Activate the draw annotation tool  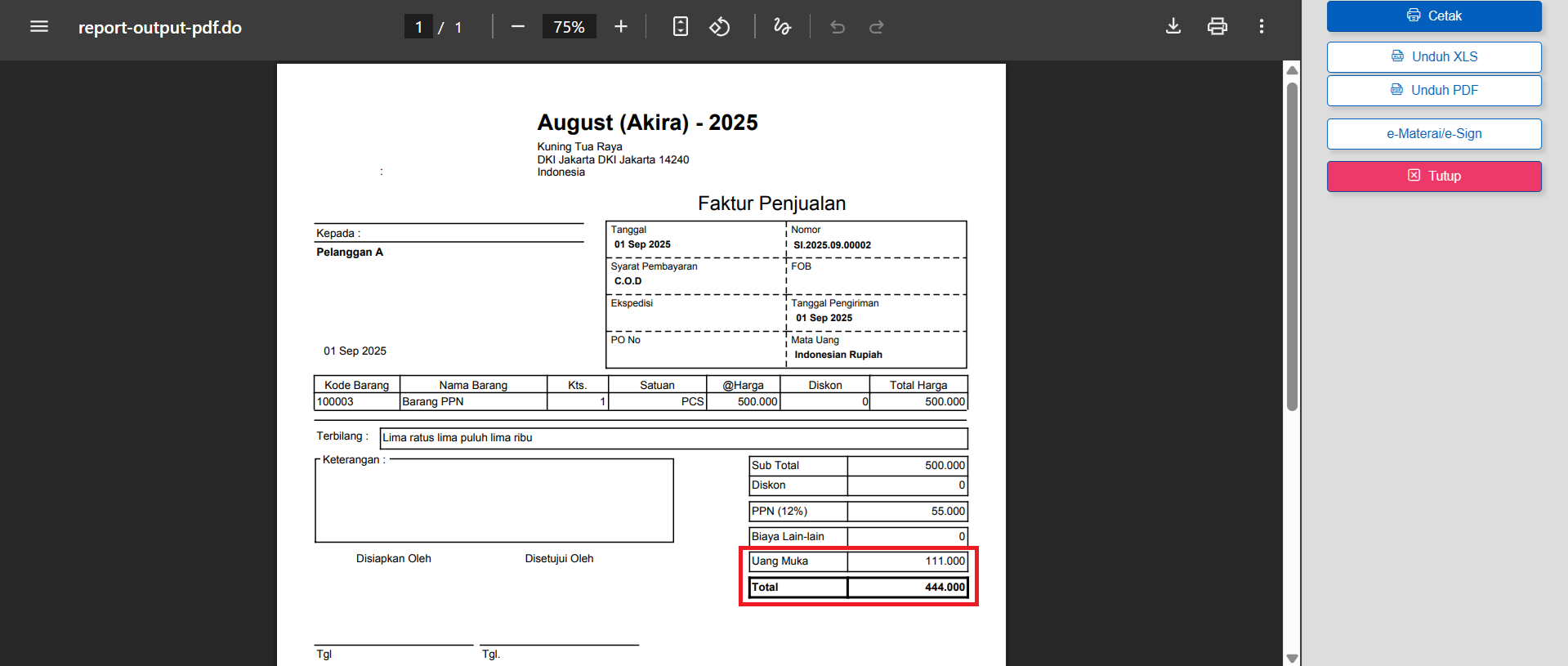[x=782, y=27]
